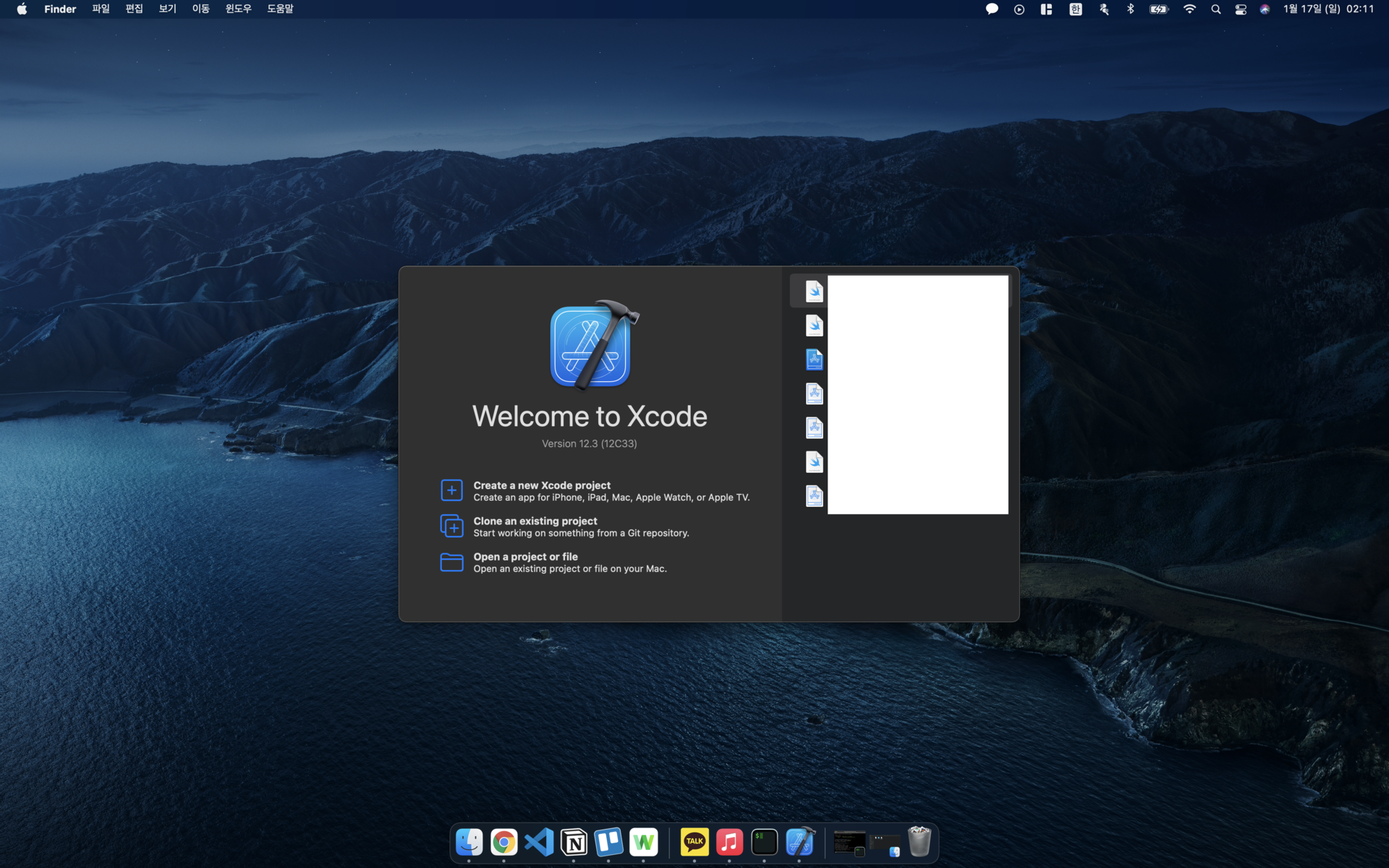Screen dimensions: 1389x868
Task: Launch KakaoTalk from the dock
Action: 694,842
